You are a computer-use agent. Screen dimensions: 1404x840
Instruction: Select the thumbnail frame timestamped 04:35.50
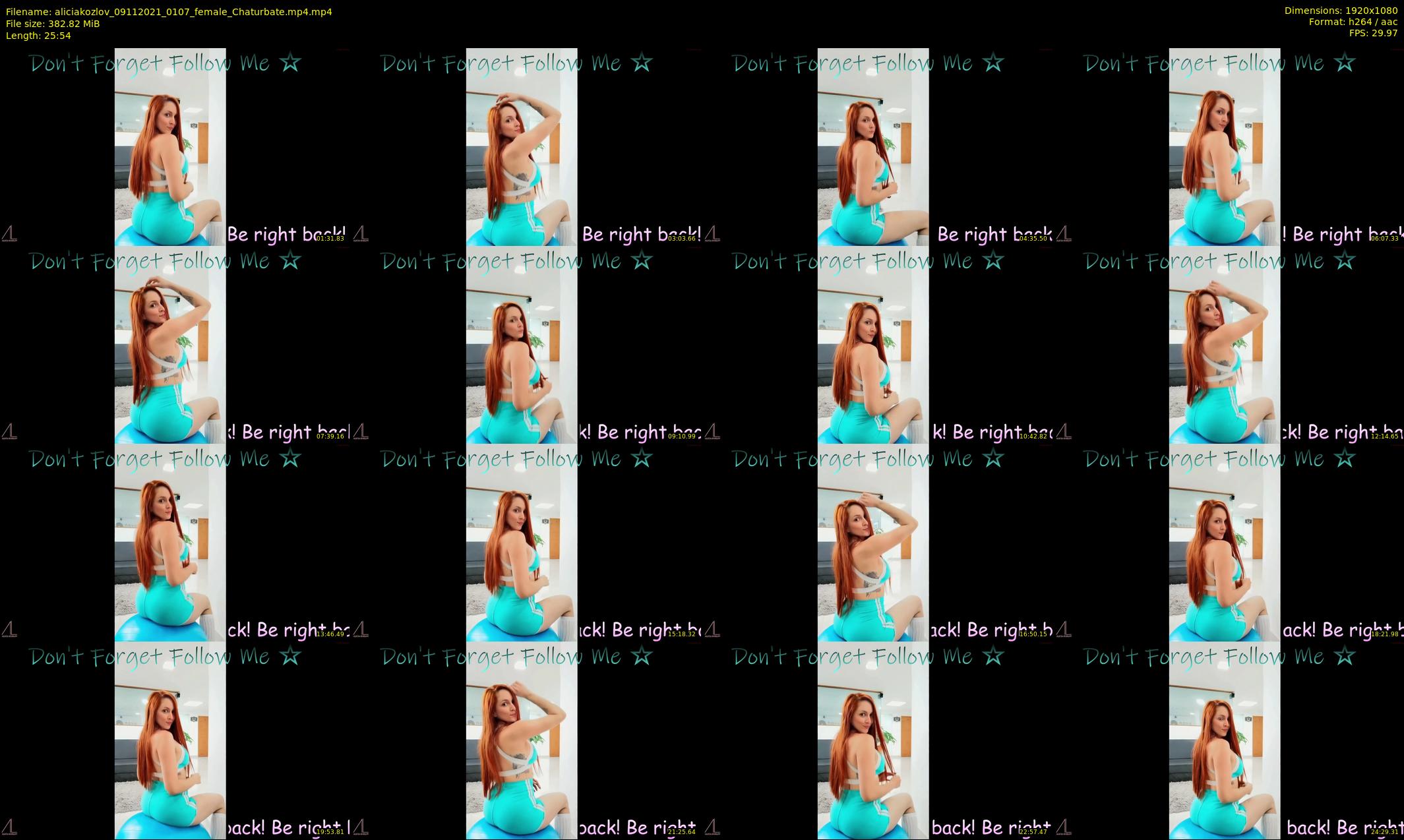point(877,146)
